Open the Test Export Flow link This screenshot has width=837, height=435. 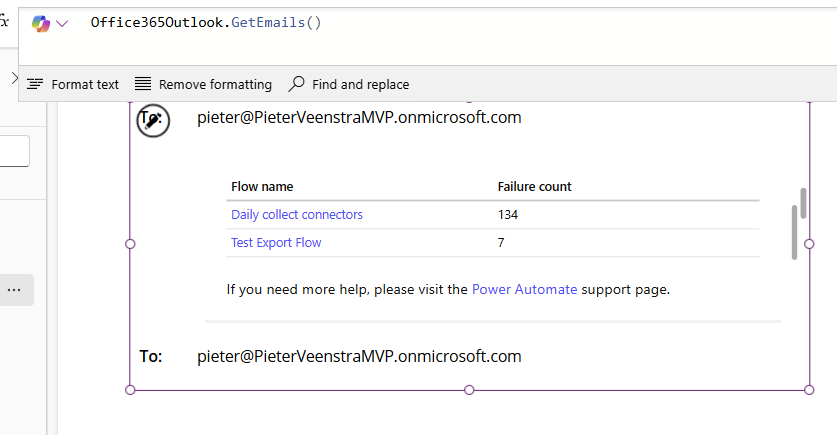[276, 242]
